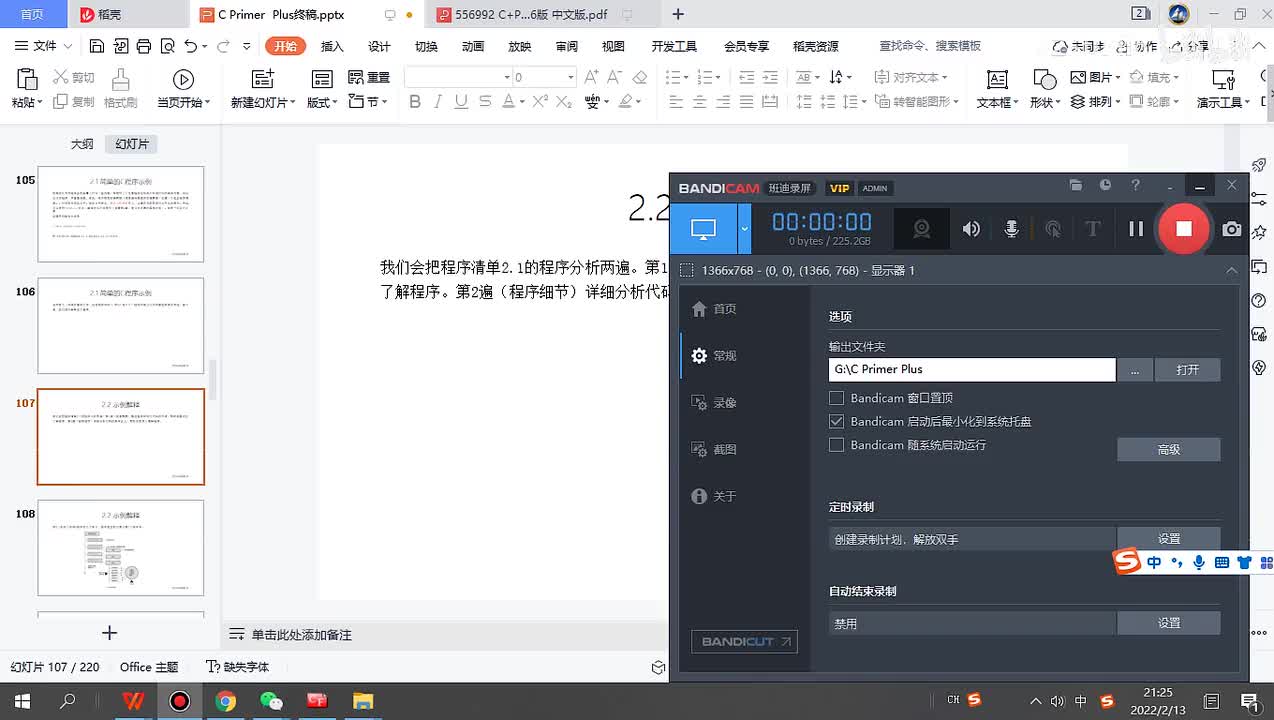Open 录像 settings in Bandicam sidebar
This screenshot has width=1274, height=720.
point(714,403)
